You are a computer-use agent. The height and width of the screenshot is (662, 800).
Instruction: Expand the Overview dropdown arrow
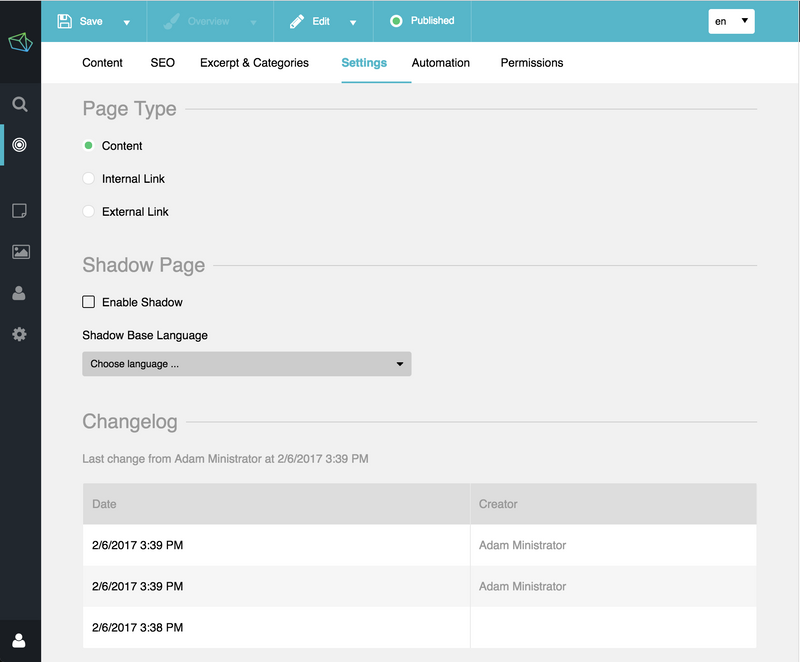[x=254, y=22]
